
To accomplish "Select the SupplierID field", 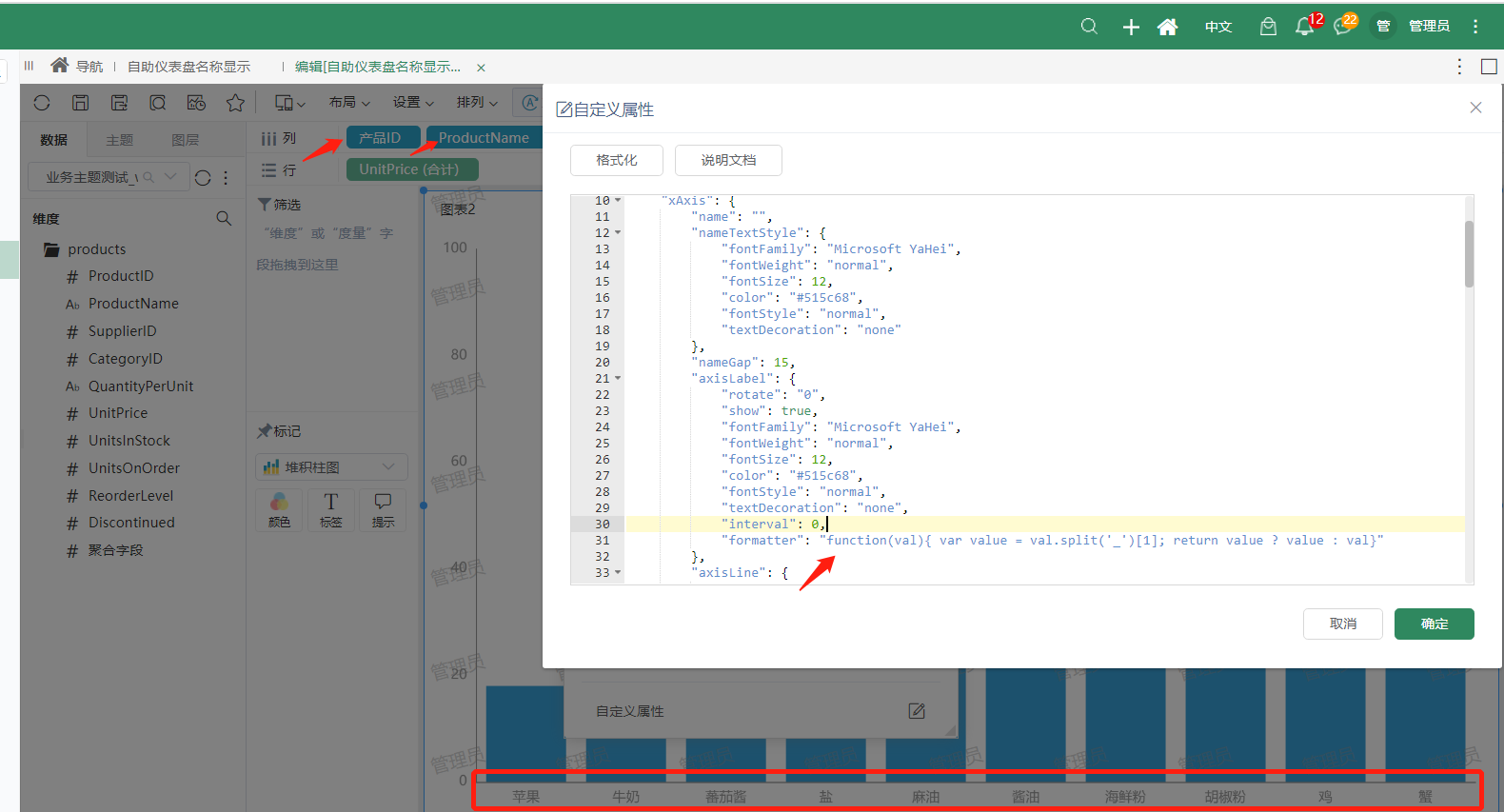I will [x=123, y=331].
